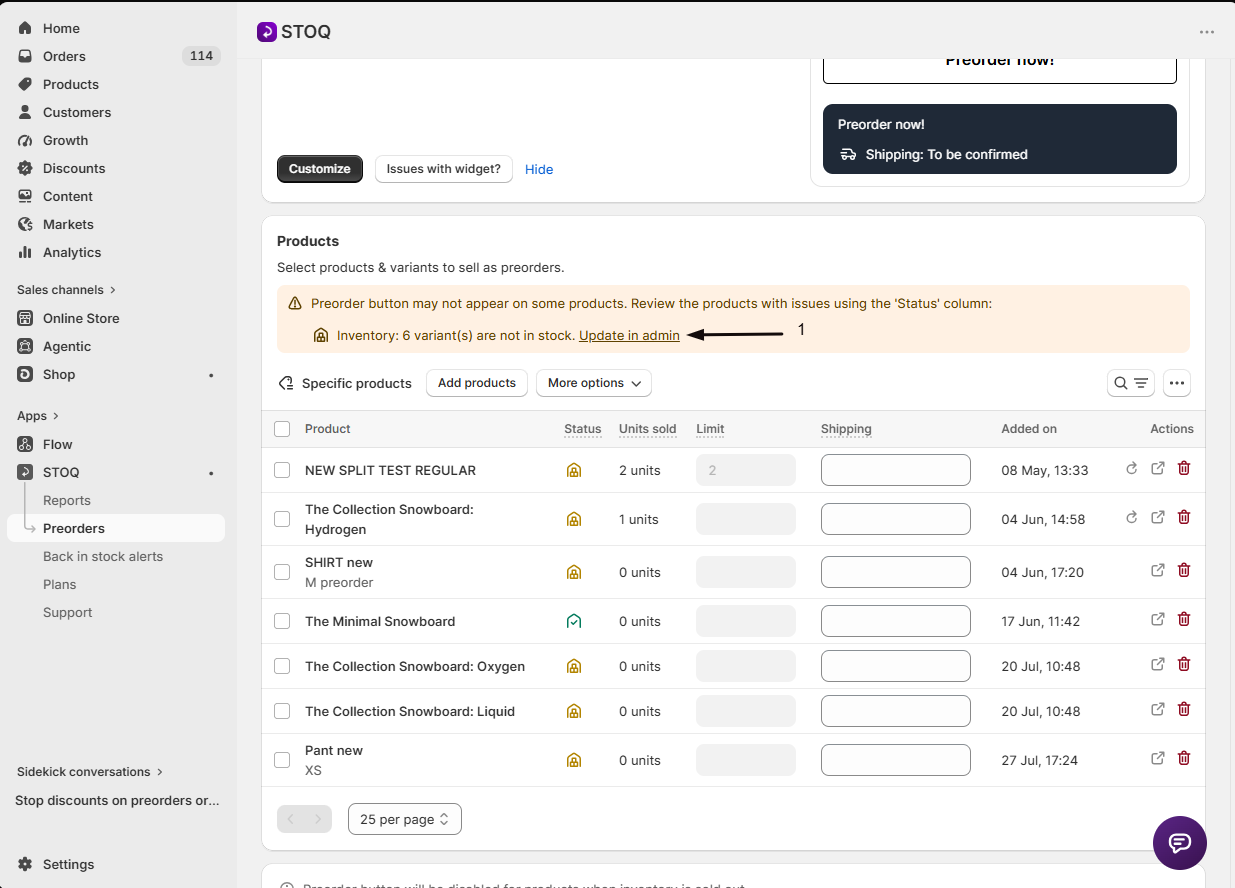Delete The Minimal Snowboard row

[1184, 619]
